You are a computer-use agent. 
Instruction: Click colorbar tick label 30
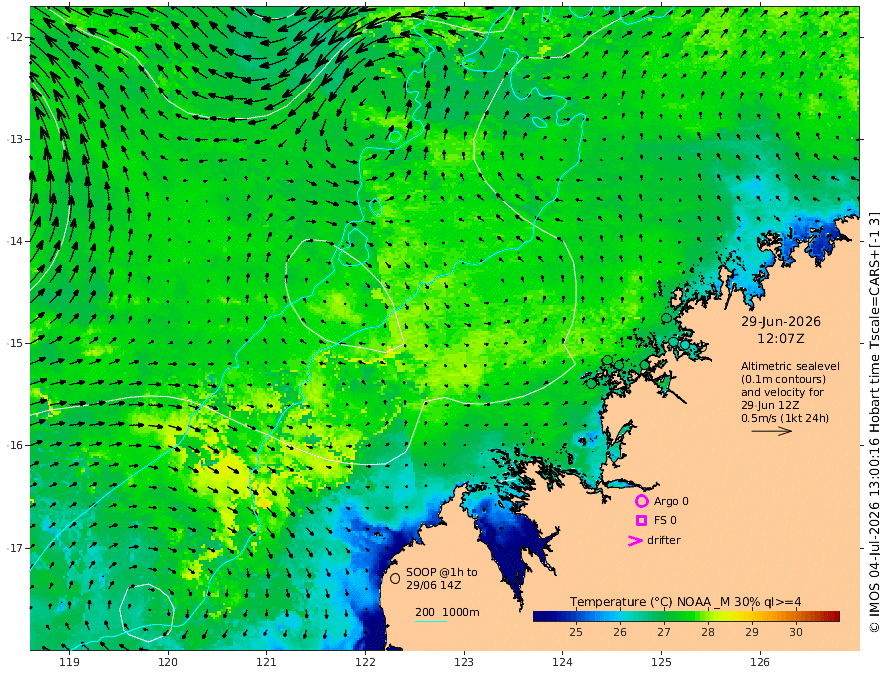pos(796,632)
